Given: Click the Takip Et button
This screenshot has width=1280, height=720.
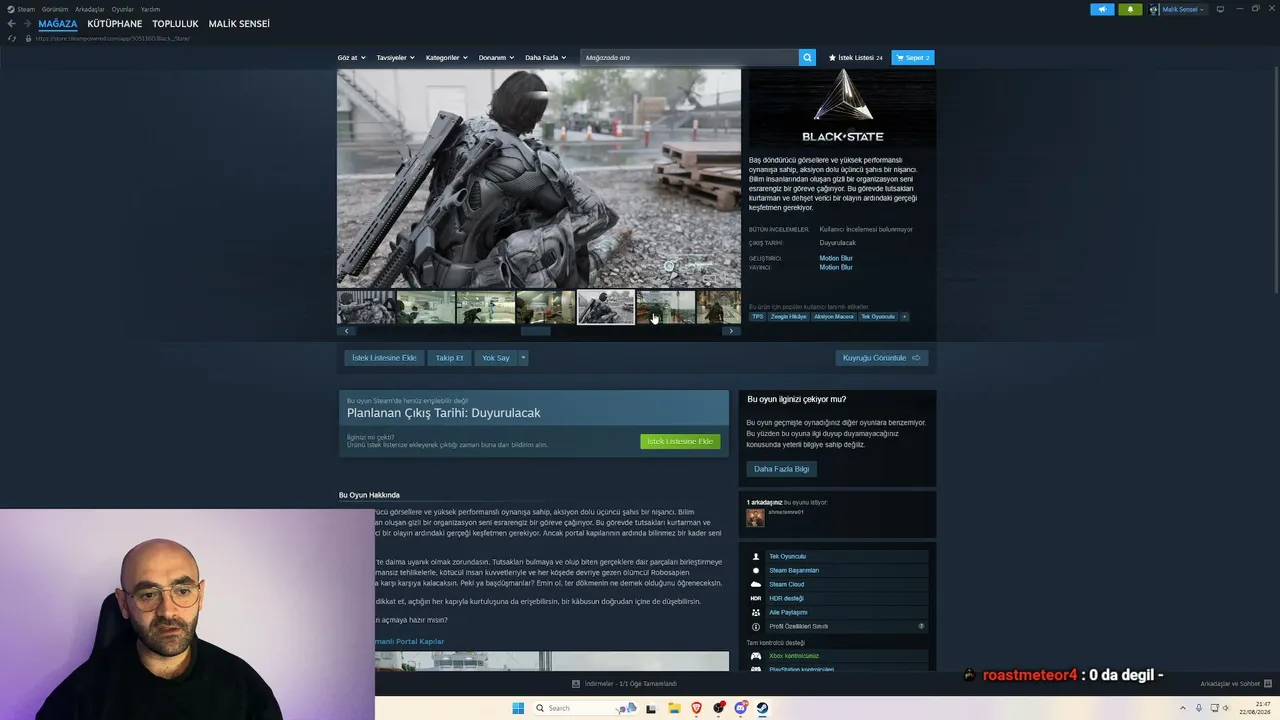Looking at the screenshot, I should point(449,358).
